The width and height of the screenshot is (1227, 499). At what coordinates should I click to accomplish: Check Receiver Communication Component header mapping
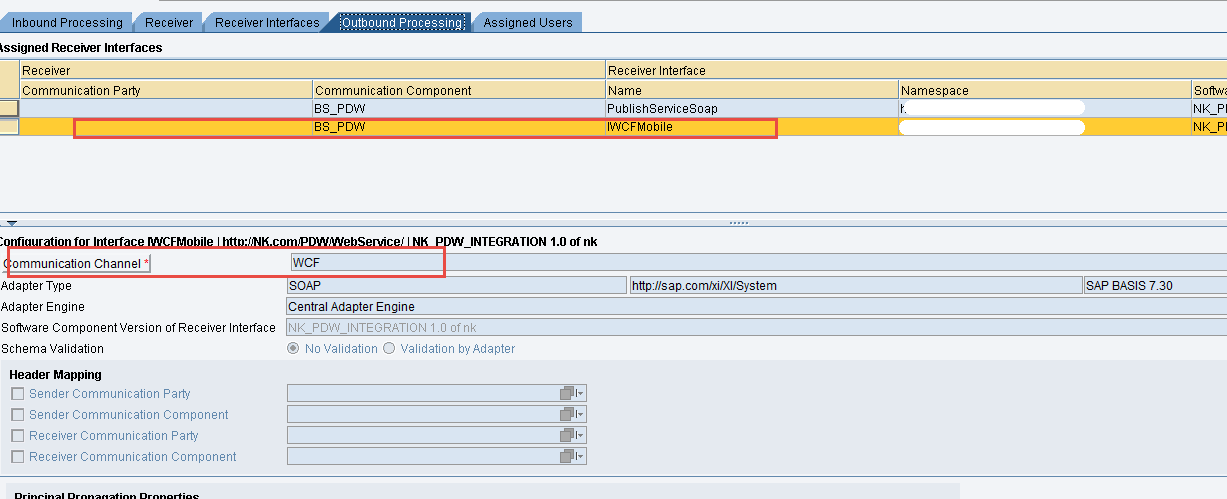point(18,457)
